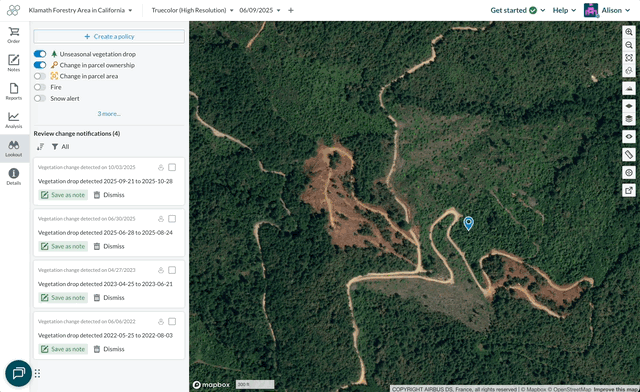Check the 06/06/2022 notification checkbox

[172, 322]
